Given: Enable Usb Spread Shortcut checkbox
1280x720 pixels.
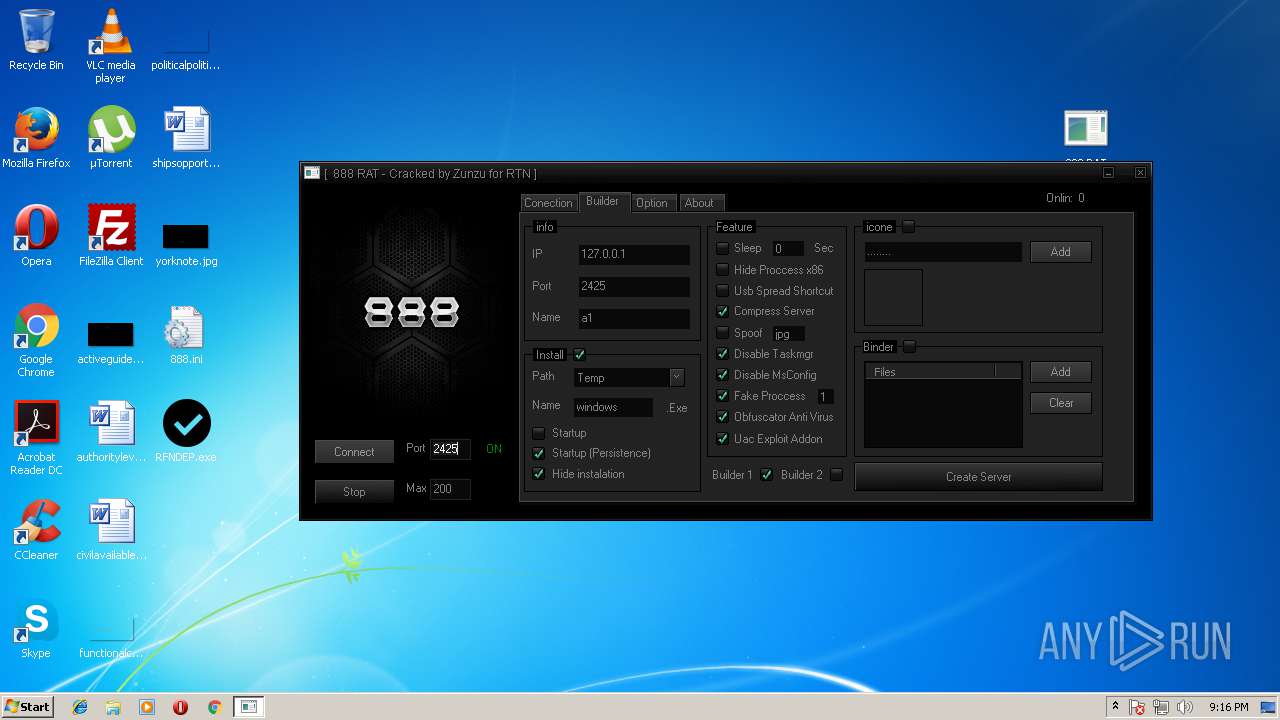Looking at the screenshot, I should tap(722, 291).
